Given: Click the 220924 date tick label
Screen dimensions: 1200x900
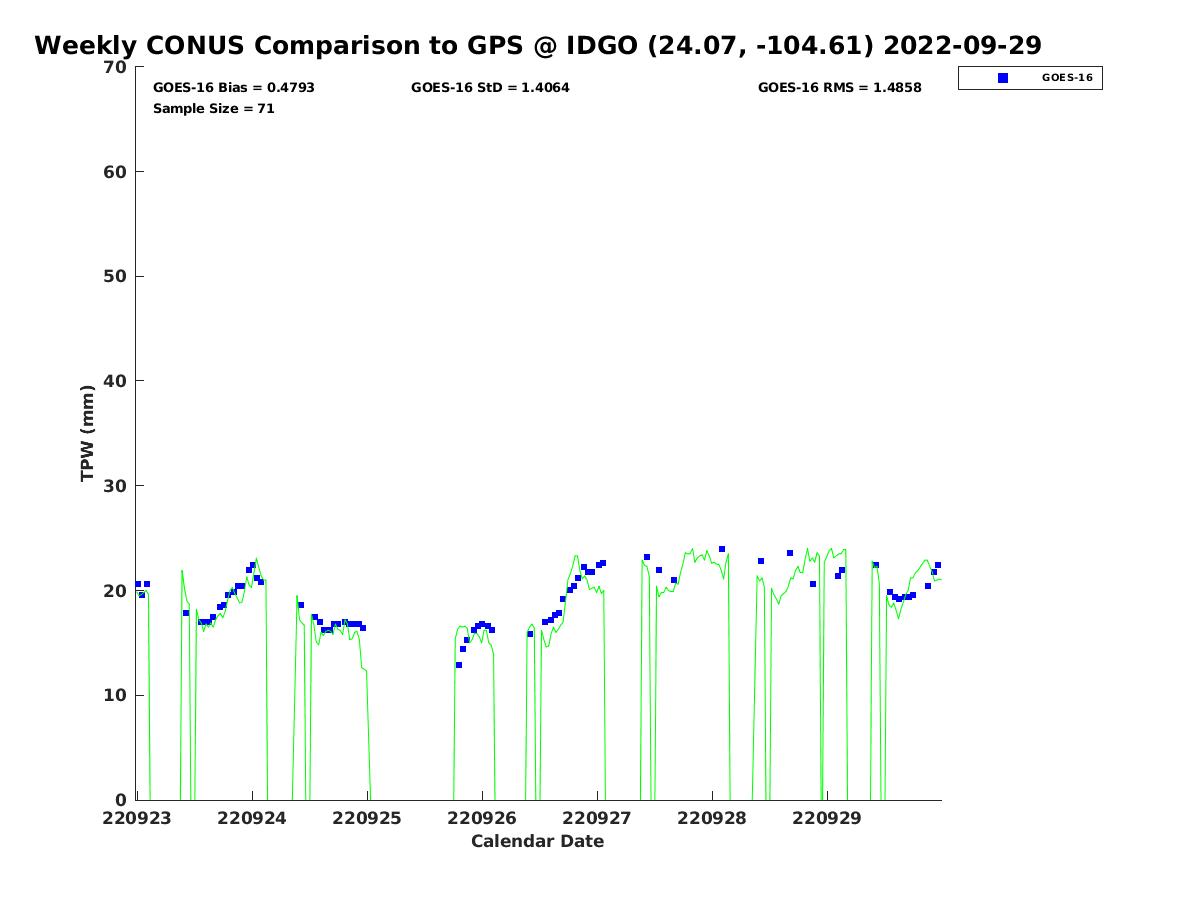Looking at the screenshot, I should (x=252, y=818).
